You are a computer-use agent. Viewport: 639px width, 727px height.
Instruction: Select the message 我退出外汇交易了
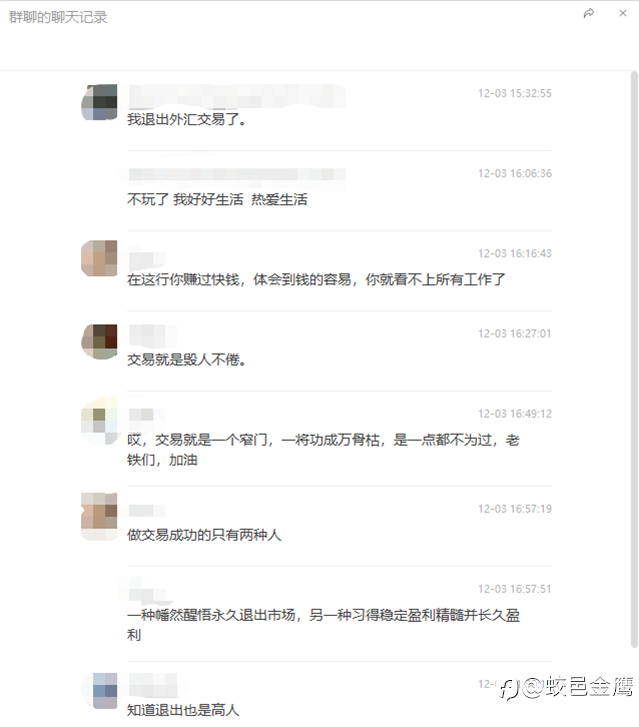tap(186, 119)
